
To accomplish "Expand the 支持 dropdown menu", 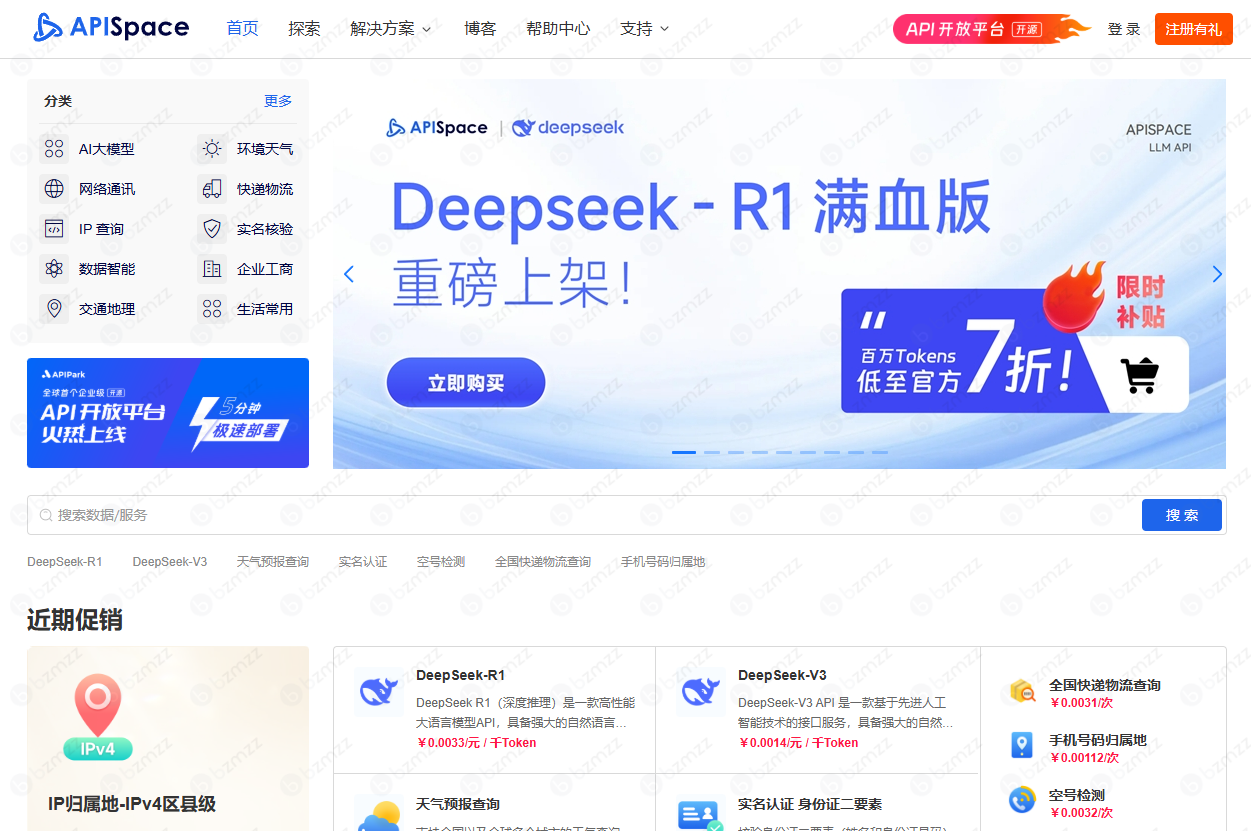I will click(644, 29).
